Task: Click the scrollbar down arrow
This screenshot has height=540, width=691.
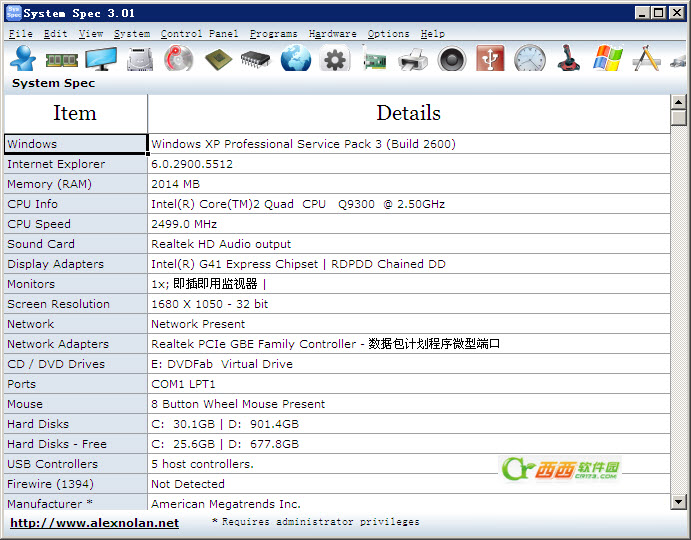Action: (x=678, y=502)
